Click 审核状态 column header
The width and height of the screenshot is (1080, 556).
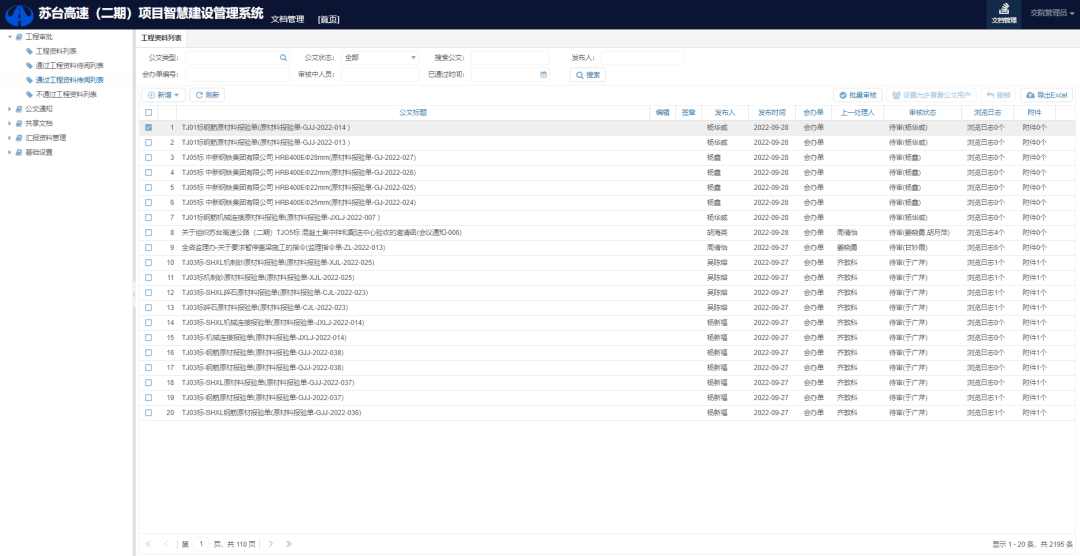tap(922, 112)
